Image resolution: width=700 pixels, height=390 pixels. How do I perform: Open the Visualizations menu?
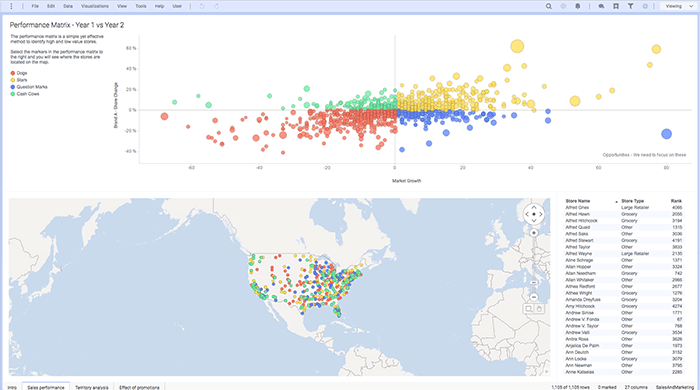(x=95, y=6)
